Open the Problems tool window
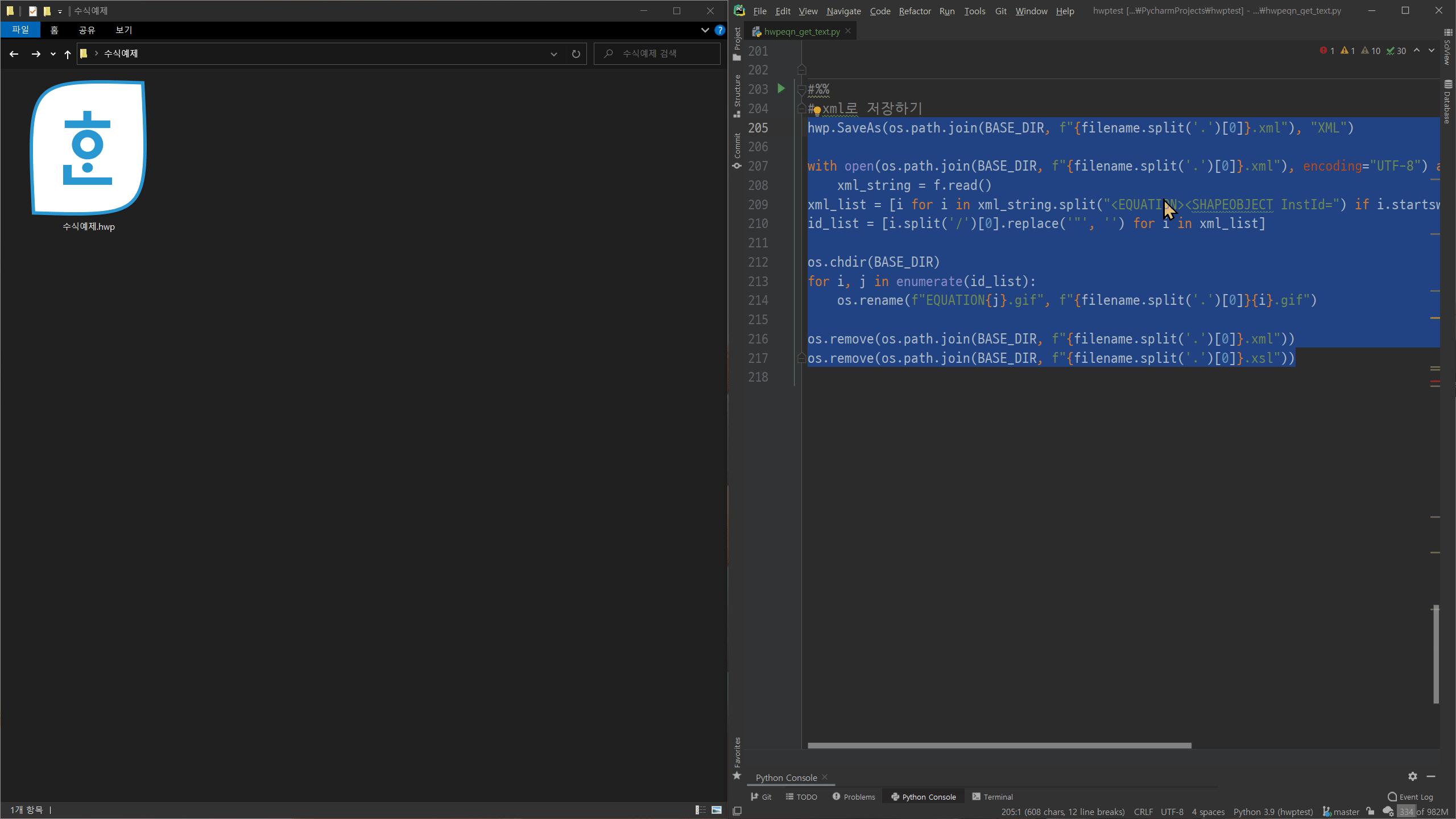This screenshot has width=1456, height=819. tap(854, 797)
